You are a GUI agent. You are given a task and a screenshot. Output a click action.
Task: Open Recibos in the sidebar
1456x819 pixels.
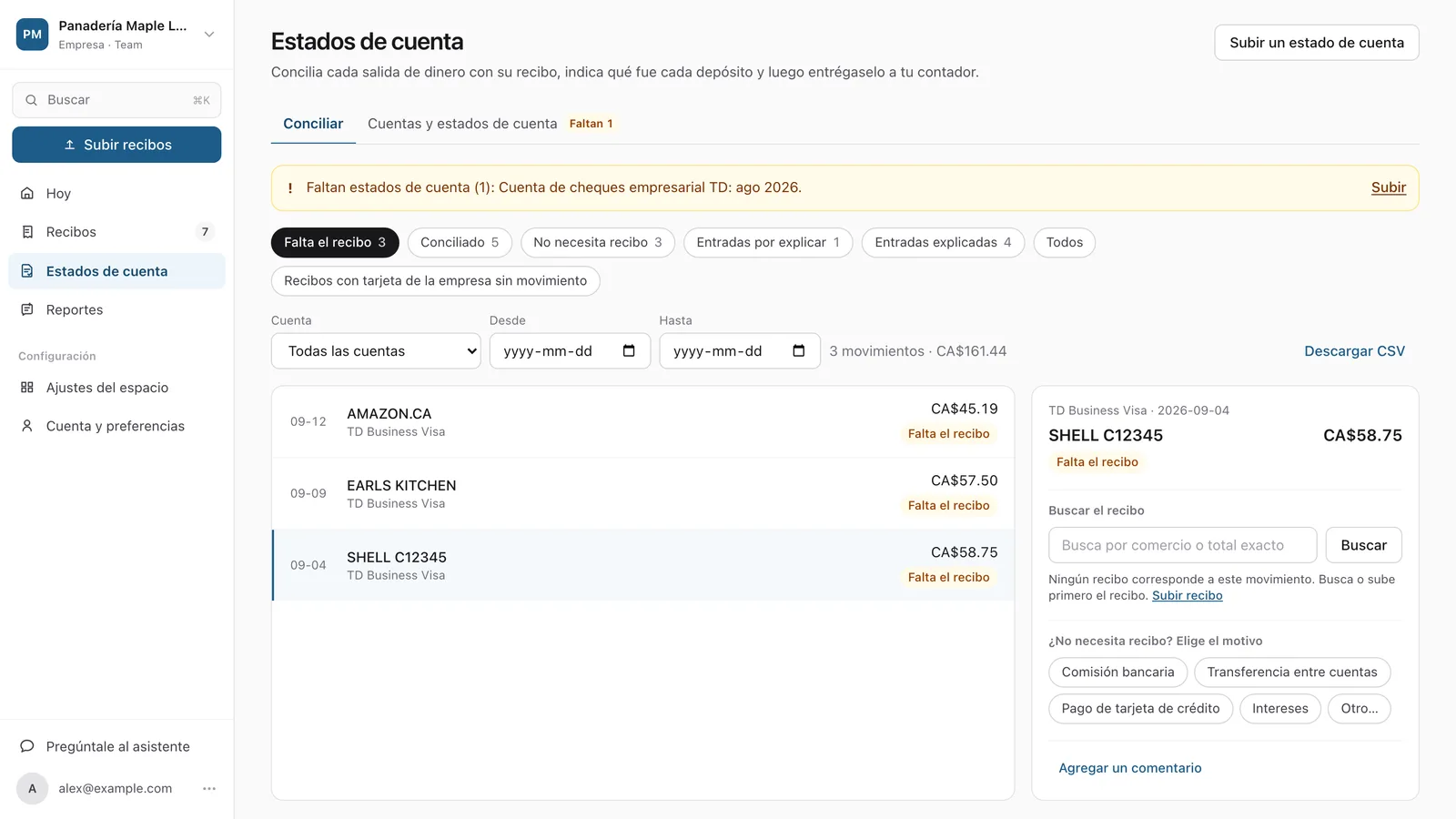click(x=116, y=232)
